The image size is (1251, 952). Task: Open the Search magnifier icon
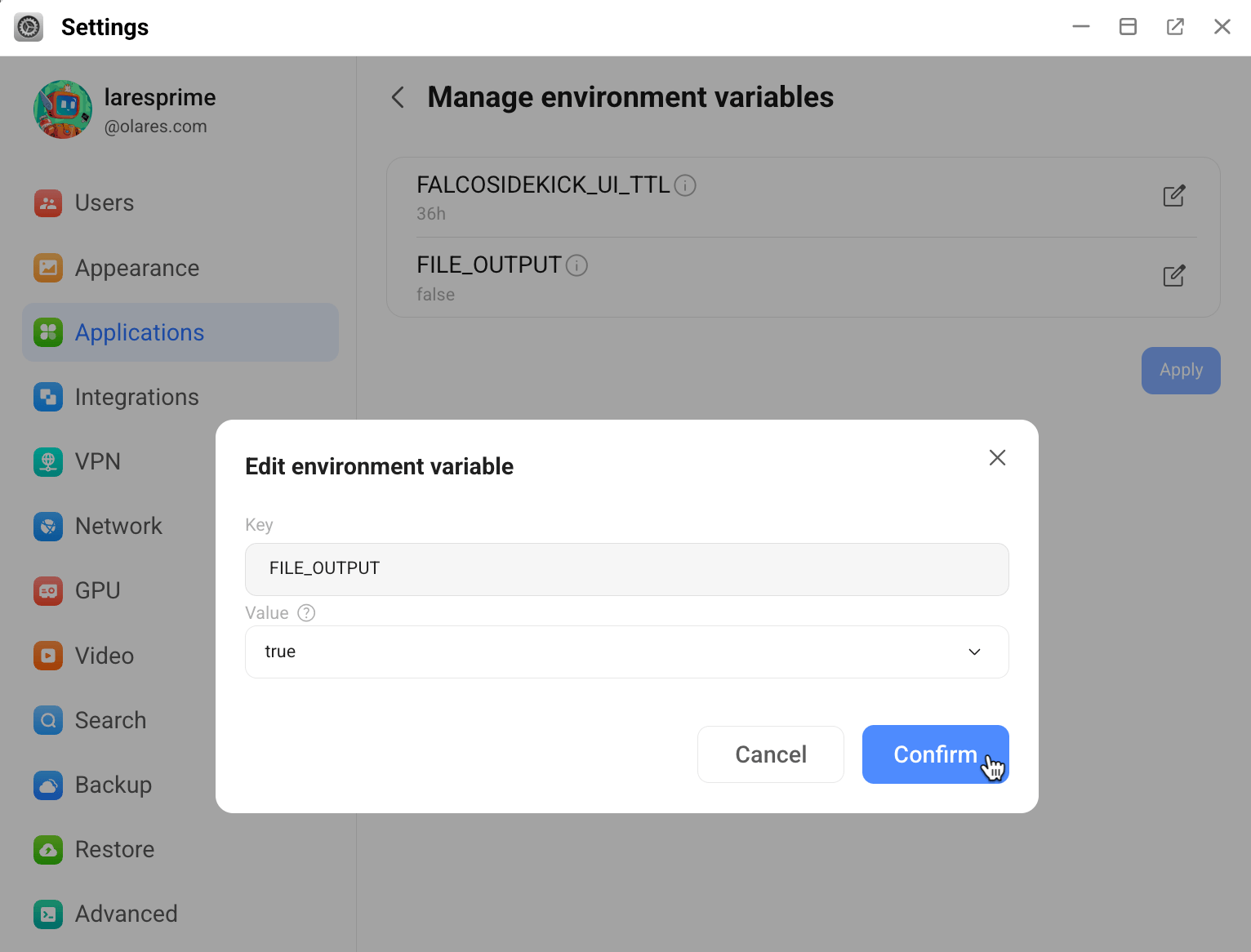(48, 720)
